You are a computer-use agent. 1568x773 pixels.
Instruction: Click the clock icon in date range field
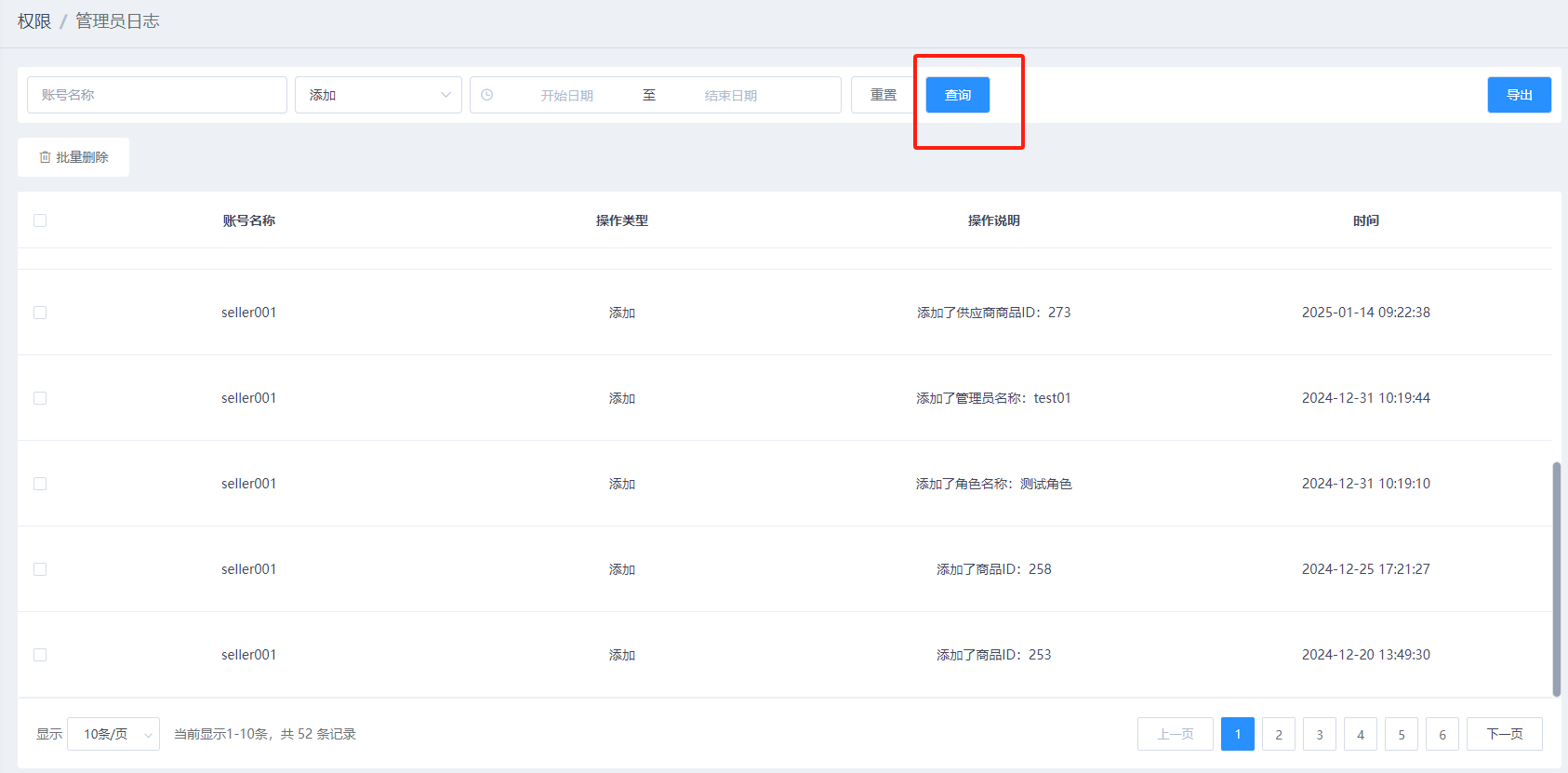pyautogui.click(x=487, y=95)
